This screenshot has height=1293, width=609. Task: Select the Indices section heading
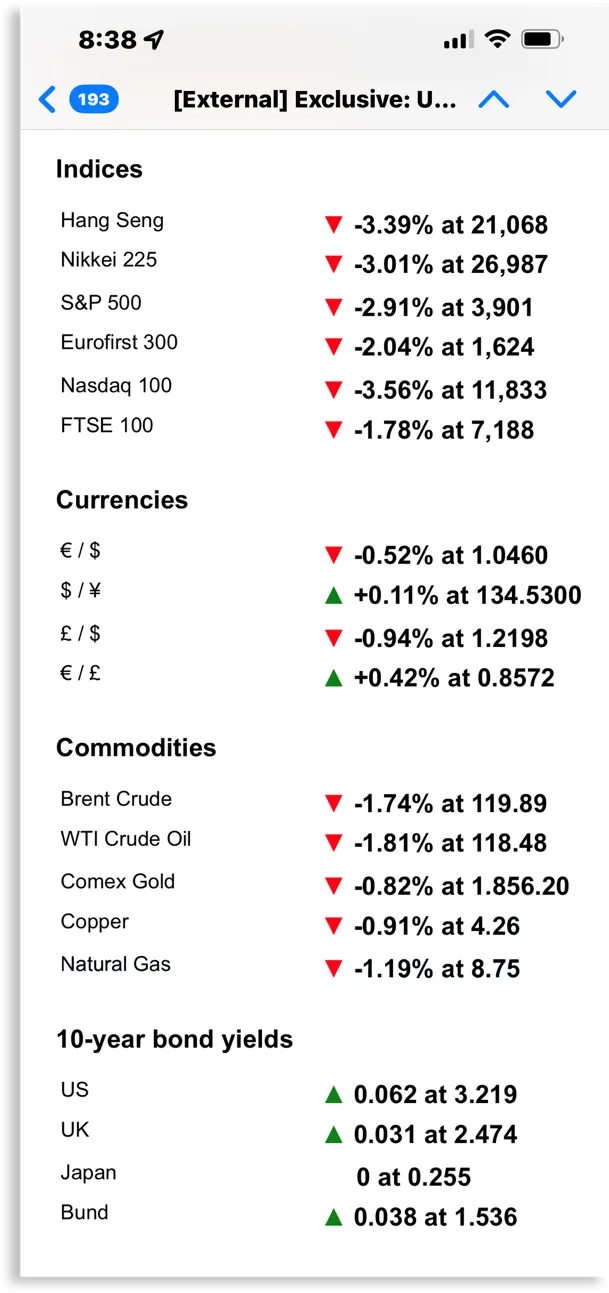[99, 169]
